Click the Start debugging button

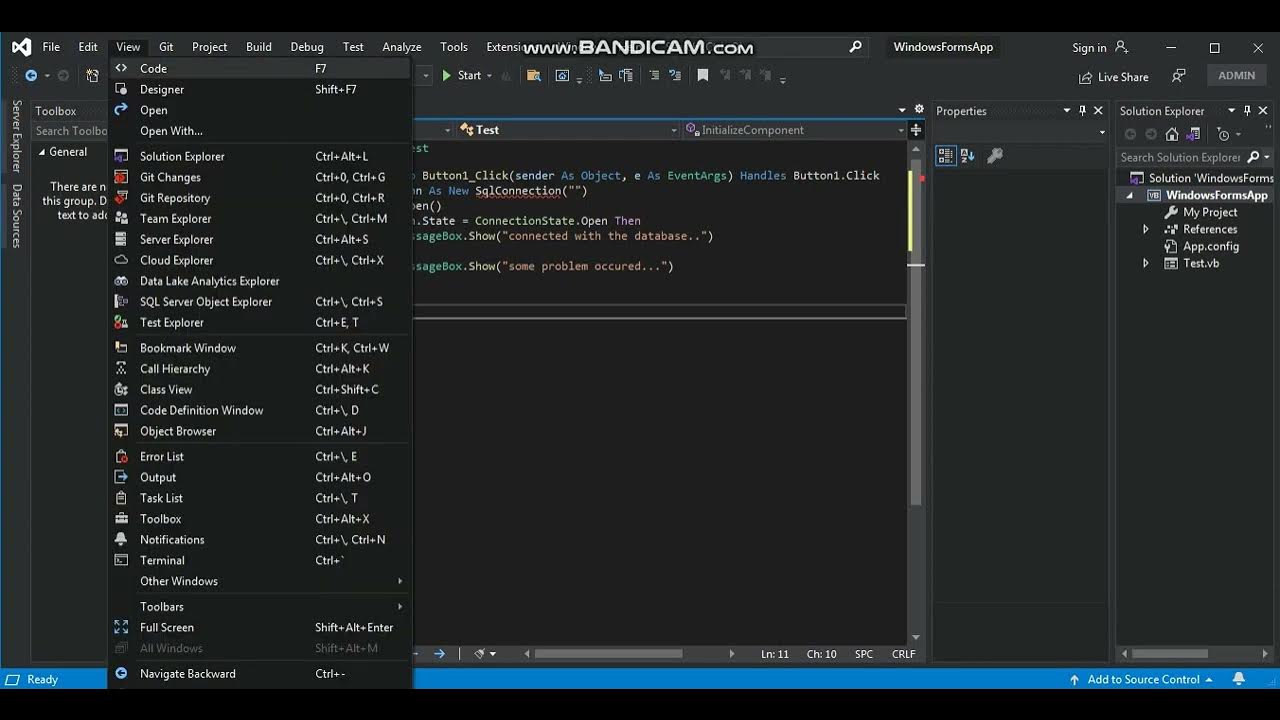click(x=461, y=75)
